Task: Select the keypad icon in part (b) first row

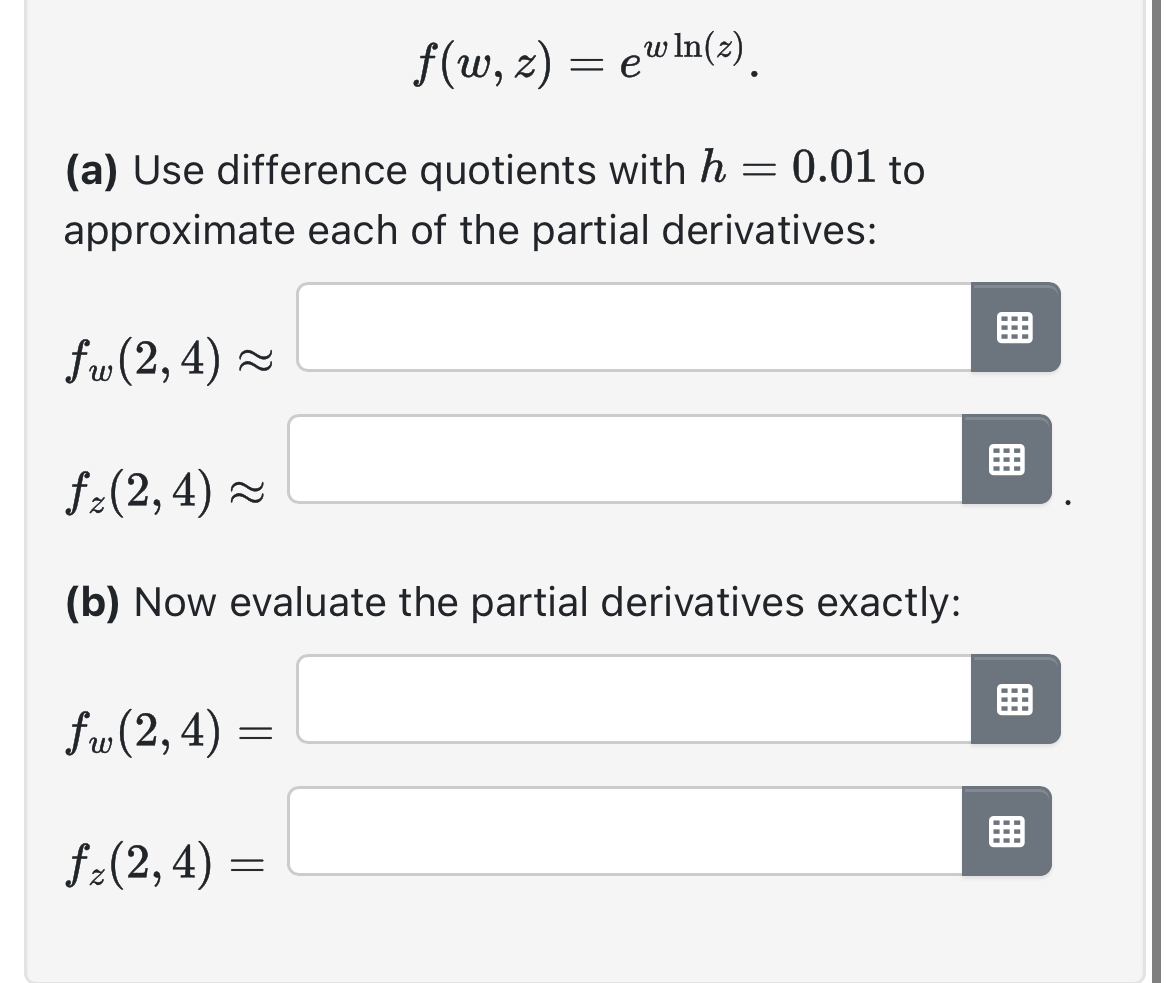Action: point(1016,700)
